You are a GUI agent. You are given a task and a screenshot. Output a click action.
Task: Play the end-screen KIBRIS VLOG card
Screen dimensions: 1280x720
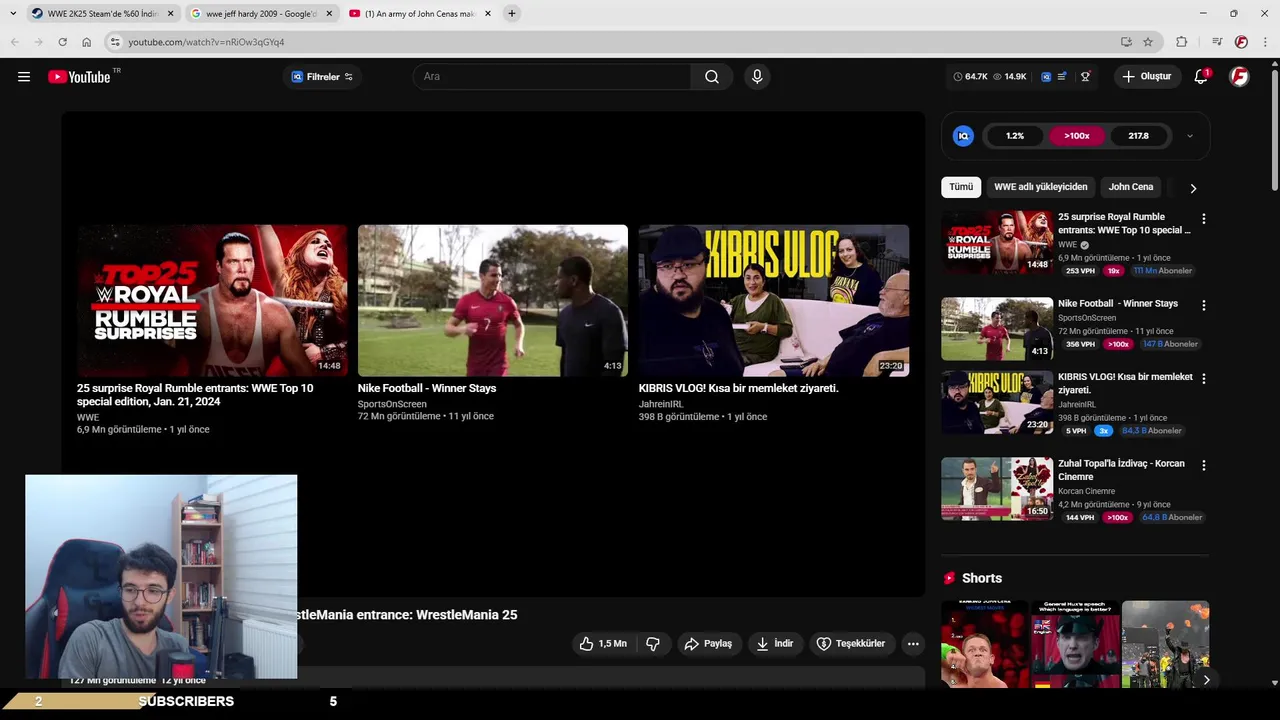coord(774,300)
